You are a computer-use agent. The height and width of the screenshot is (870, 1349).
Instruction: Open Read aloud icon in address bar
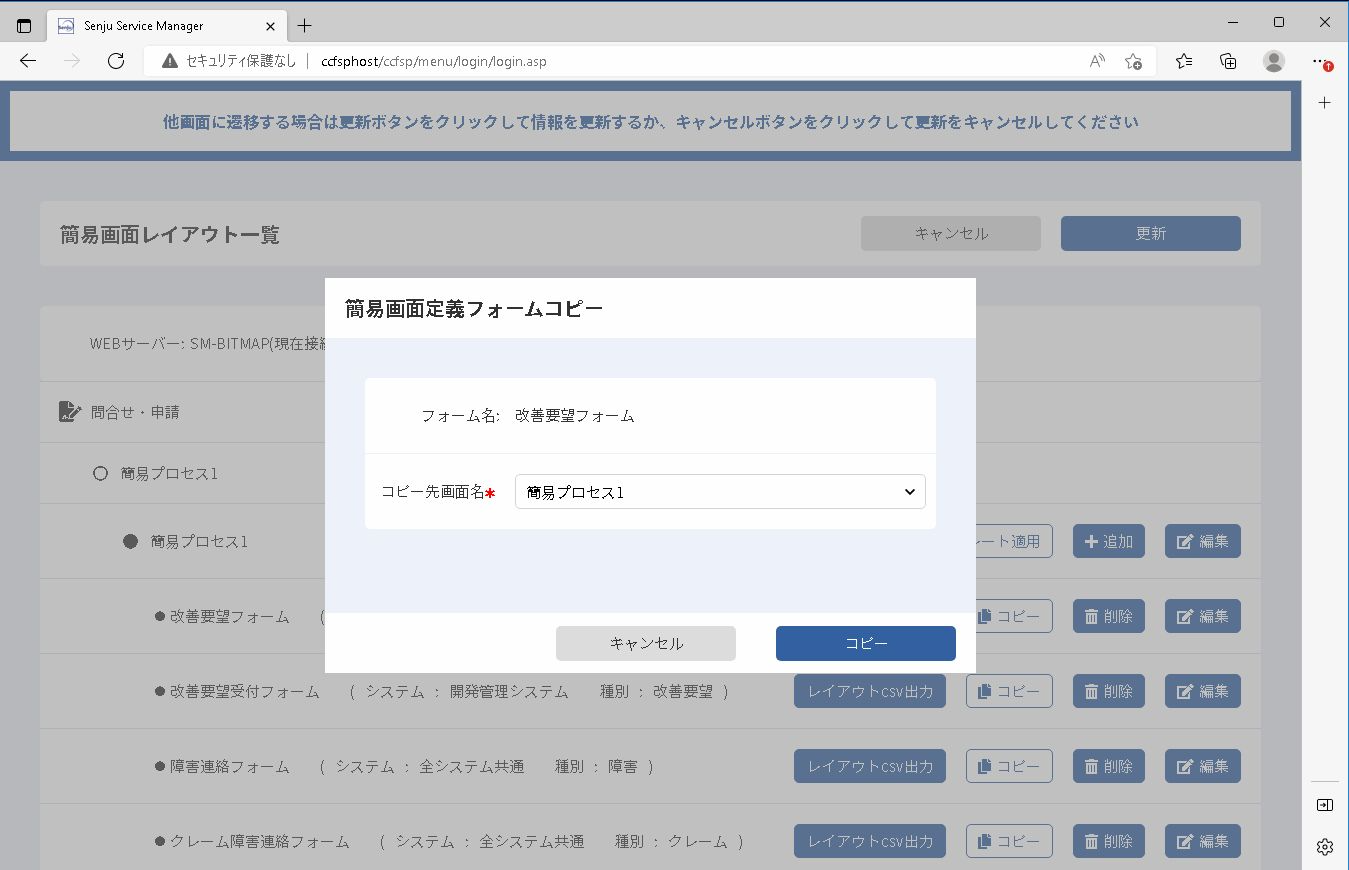click(x=1097, y=61)
